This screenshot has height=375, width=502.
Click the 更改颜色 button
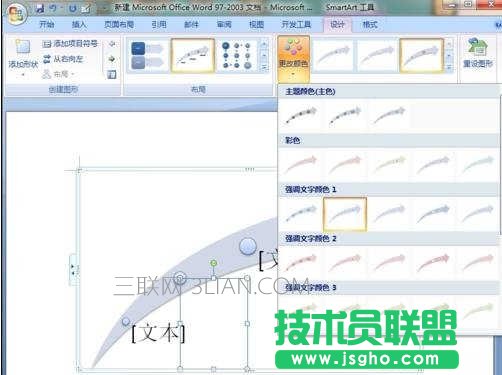(293, 58)
